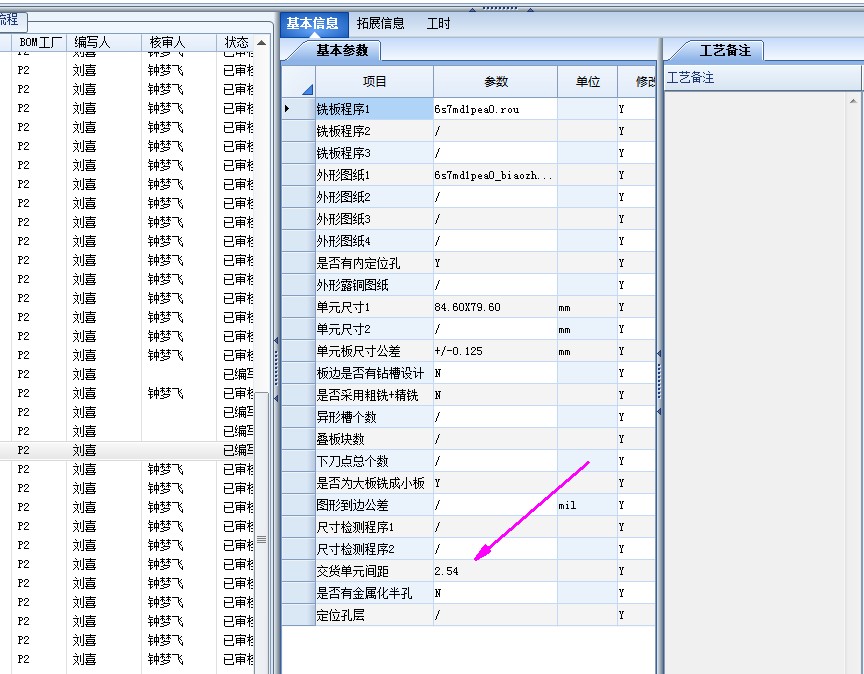Select the 基本参数 sub-tab
Image resolution: width=864 pixels, height=674 pixels.
(x=342, y=51)
